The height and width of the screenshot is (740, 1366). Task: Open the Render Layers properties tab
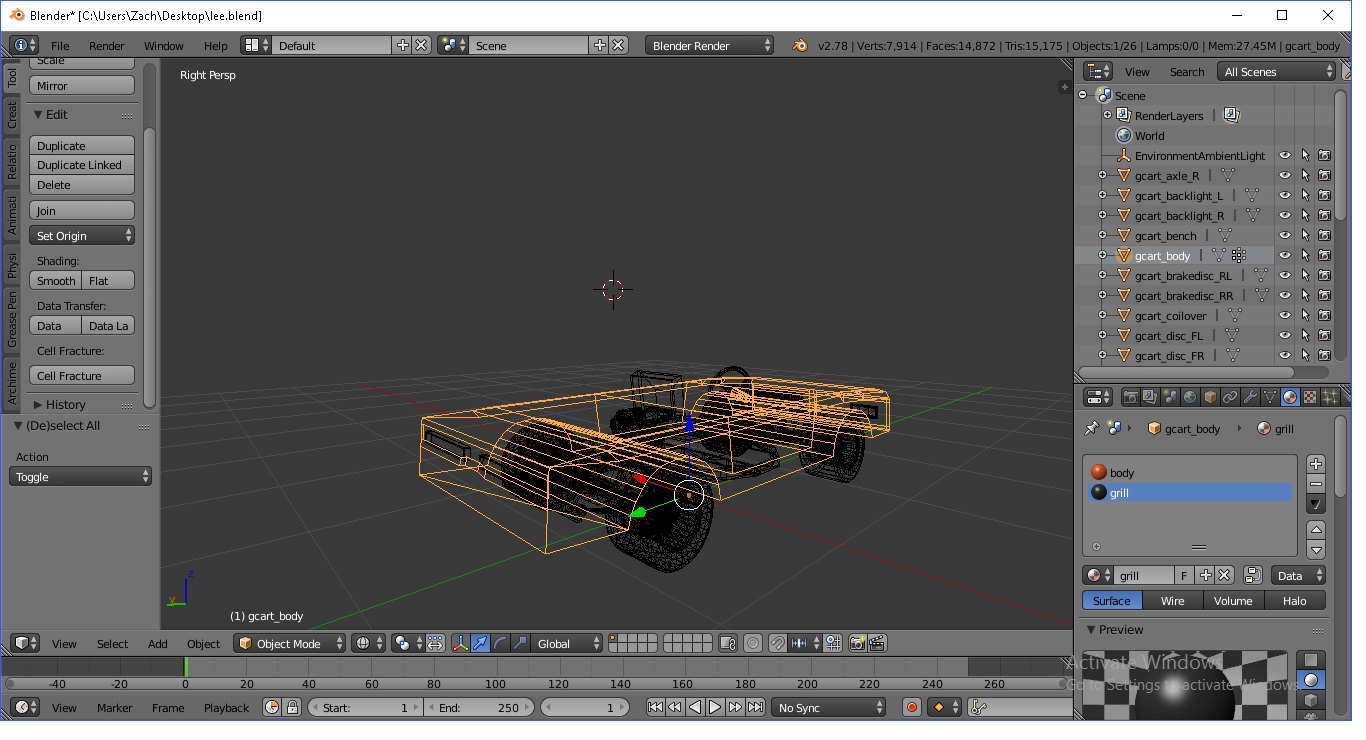point(1150,397)
